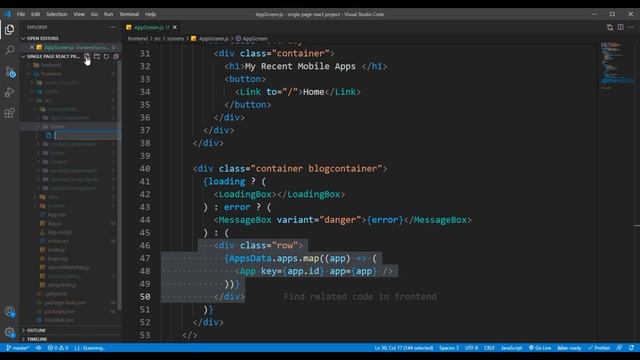Image resolution: width=640 pixels, height=360 pixels.
Task: Open Explorer more actions ellipsis
Action: pyautogui.click(x=112, y=27)
